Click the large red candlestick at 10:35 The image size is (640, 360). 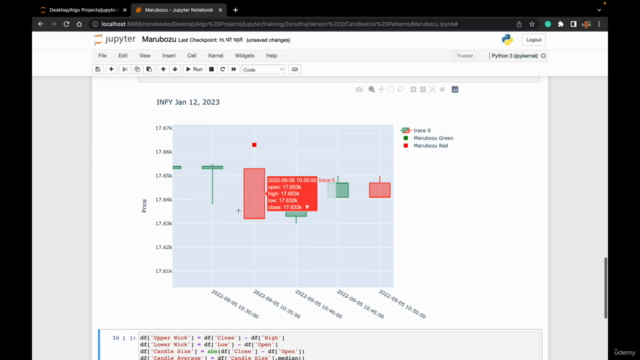click(254, 193)
